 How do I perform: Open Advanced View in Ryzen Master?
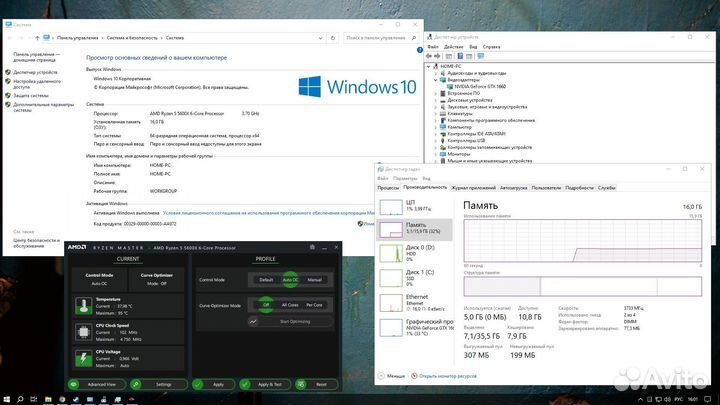(x=101, y=384)
